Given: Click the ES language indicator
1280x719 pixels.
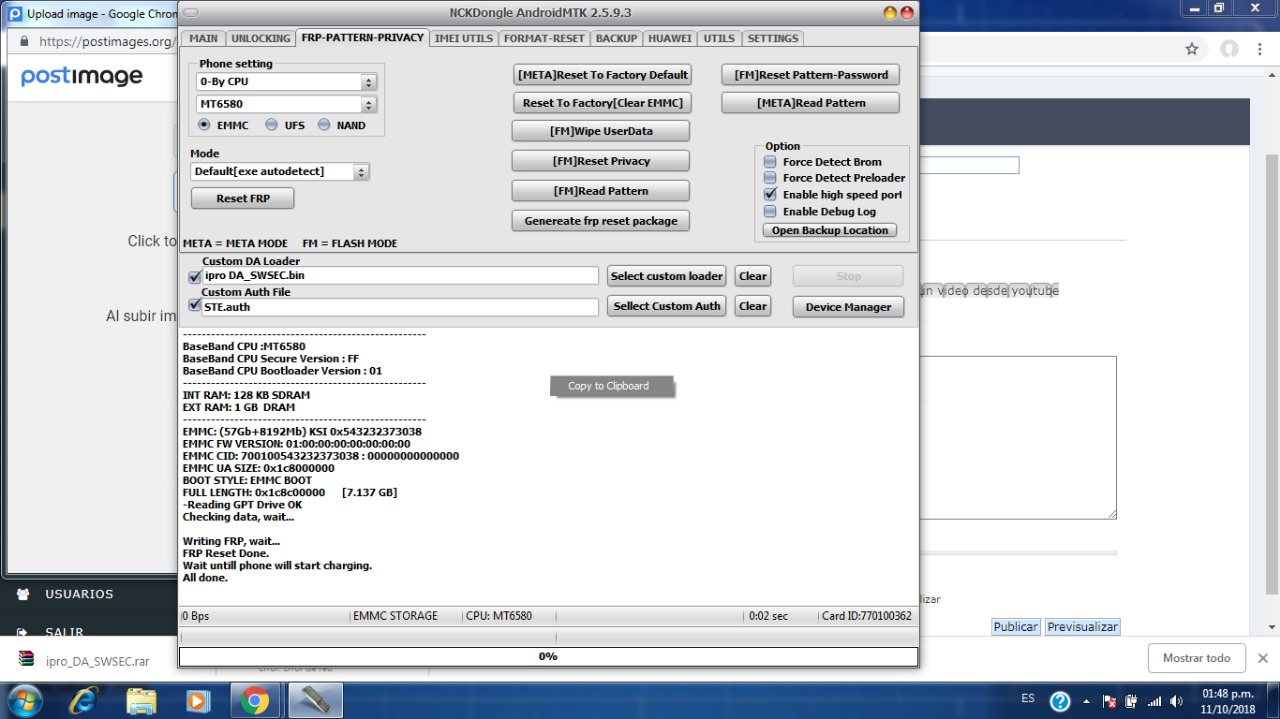Looking at the screenshot, I should coord(1028,698).
